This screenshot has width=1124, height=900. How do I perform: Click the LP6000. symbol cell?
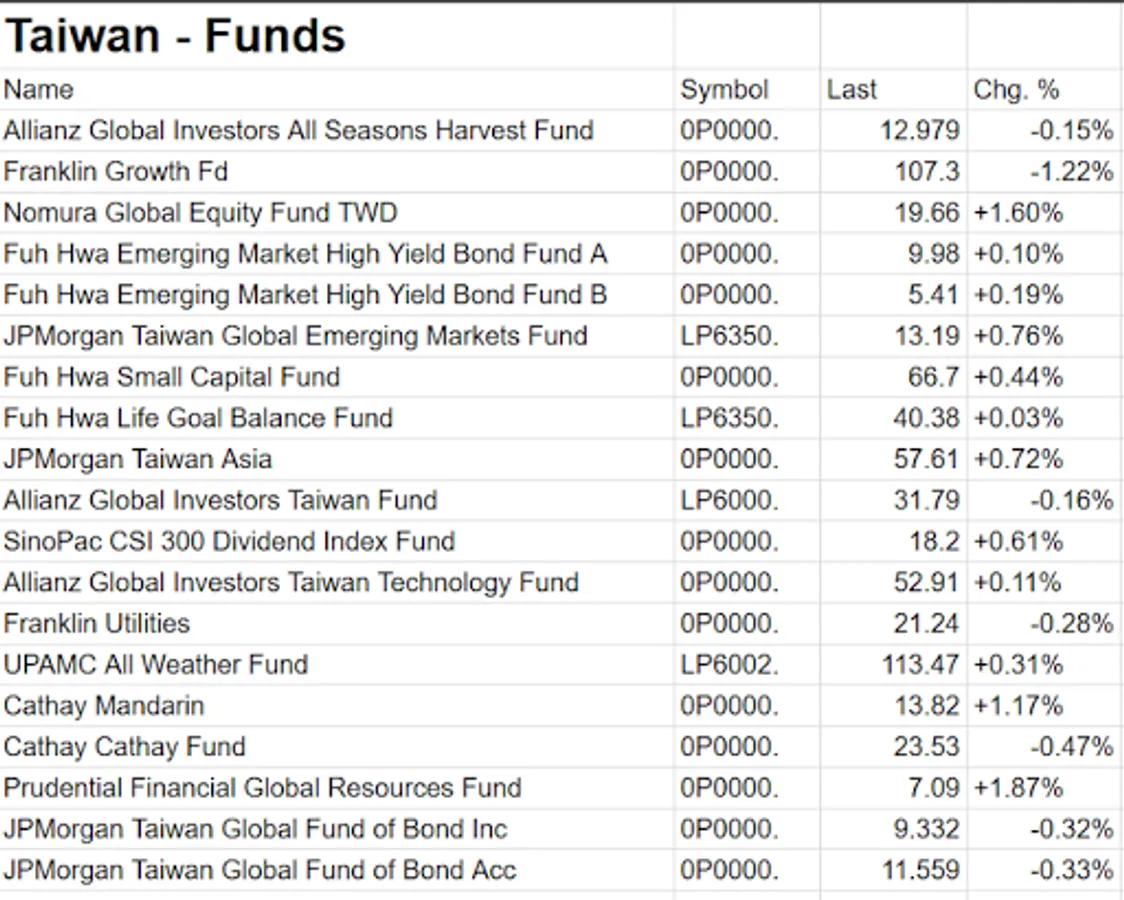click(x=729, y=500)
